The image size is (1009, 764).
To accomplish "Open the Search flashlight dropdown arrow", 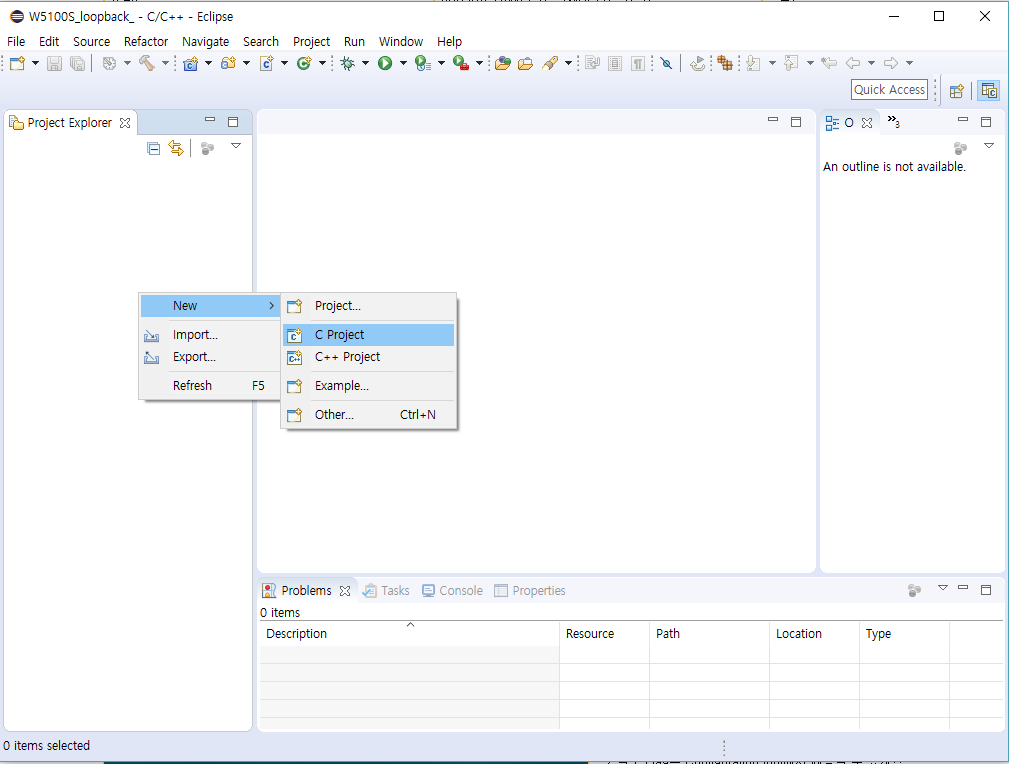I will click(x=568, y=63).
